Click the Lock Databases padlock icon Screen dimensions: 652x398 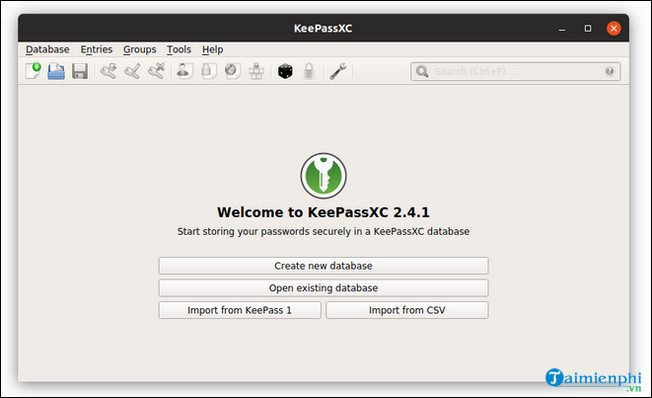click(309, 71)
